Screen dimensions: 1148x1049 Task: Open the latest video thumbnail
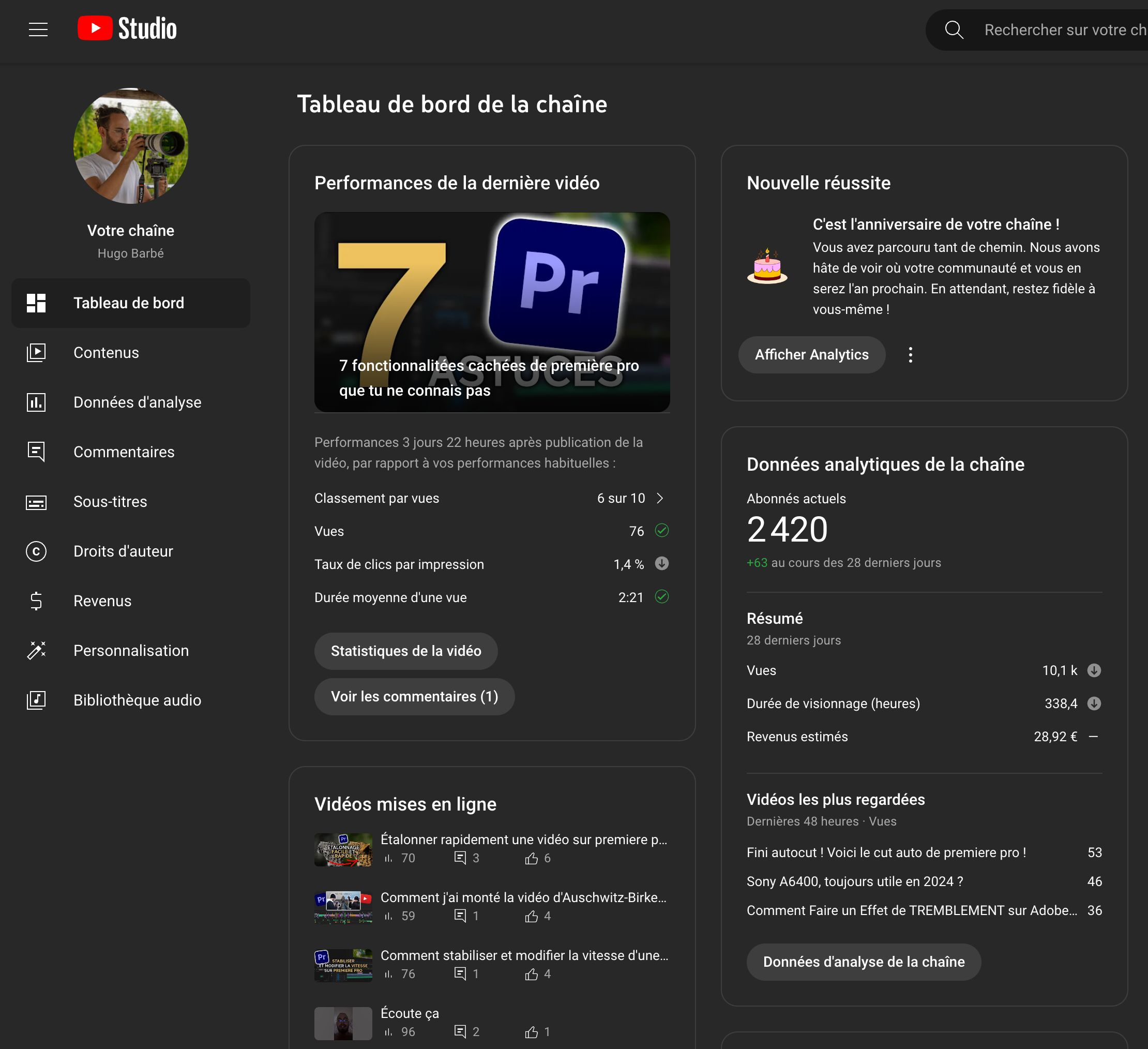click(491, 311)
